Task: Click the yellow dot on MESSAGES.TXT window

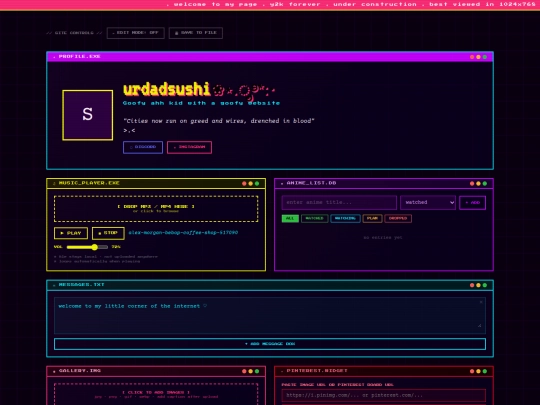Action: [478, 285]
